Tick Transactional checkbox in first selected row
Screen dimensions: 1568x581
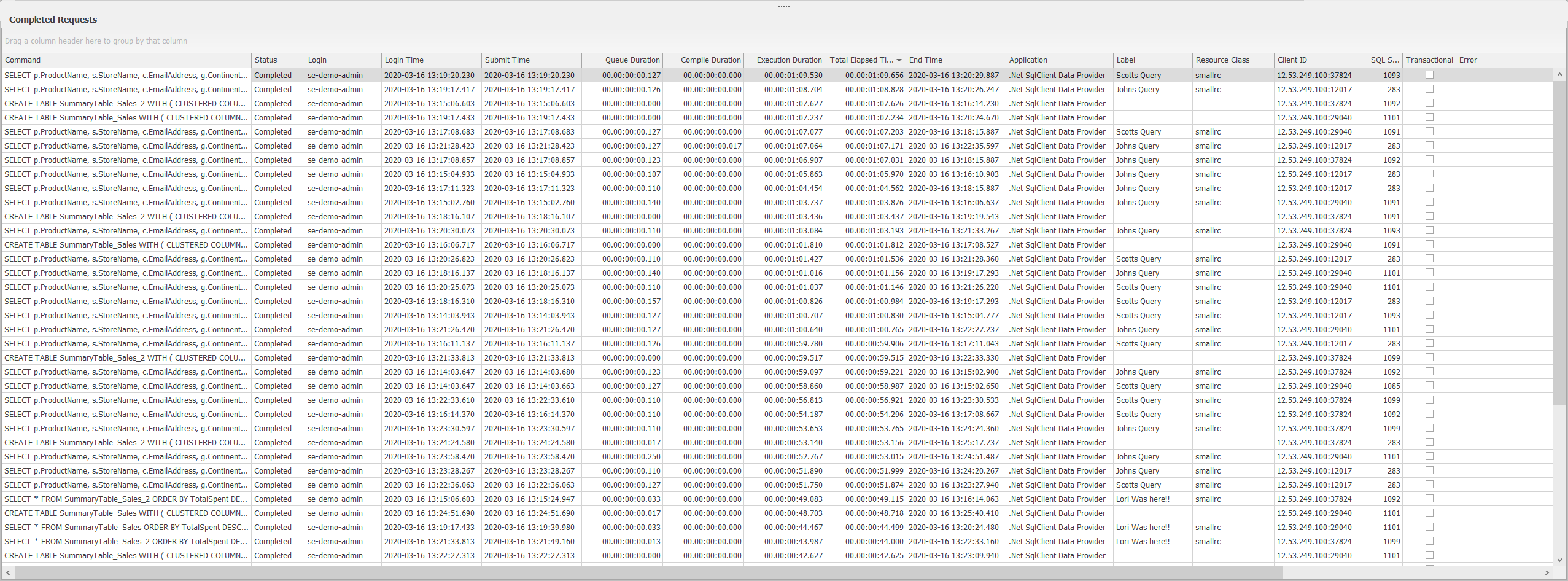1429,75
